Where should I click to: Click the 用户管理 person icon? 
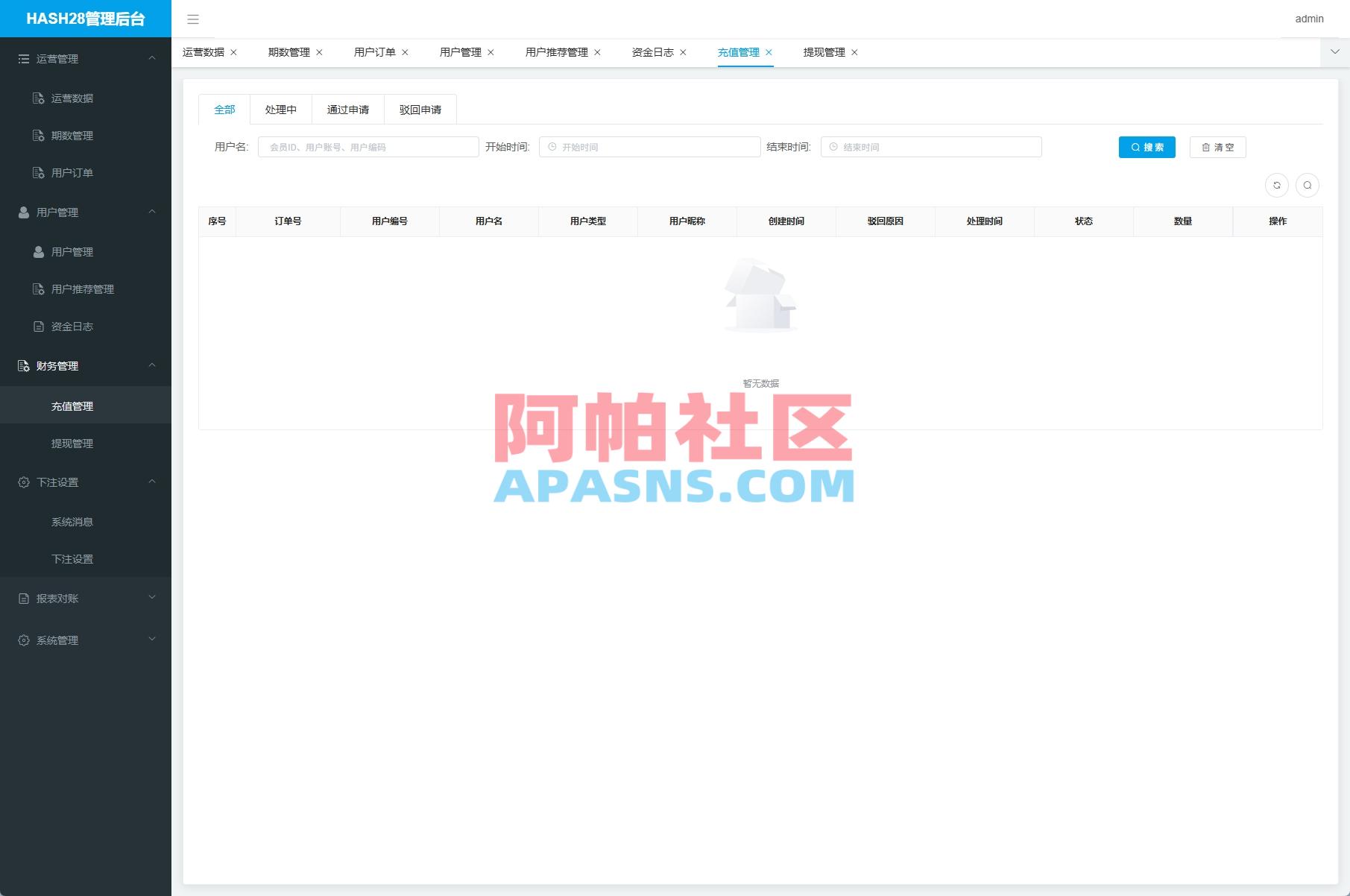click(x=37, y=252)
